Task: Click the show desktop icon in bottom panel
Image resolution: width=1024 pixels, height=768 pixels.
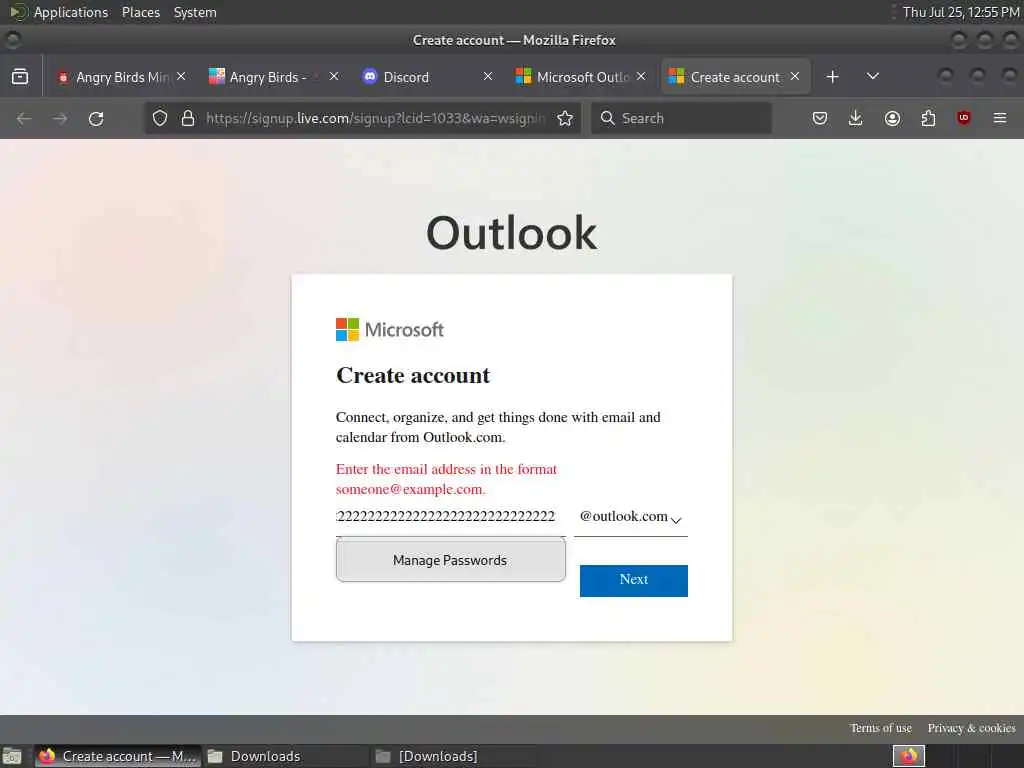Action: click(x=12, y=756)
